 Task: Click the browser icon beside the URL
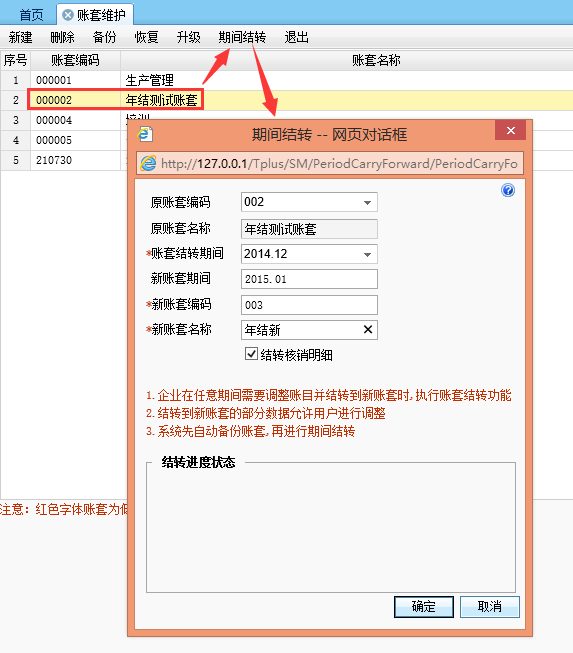pos(148,163)
